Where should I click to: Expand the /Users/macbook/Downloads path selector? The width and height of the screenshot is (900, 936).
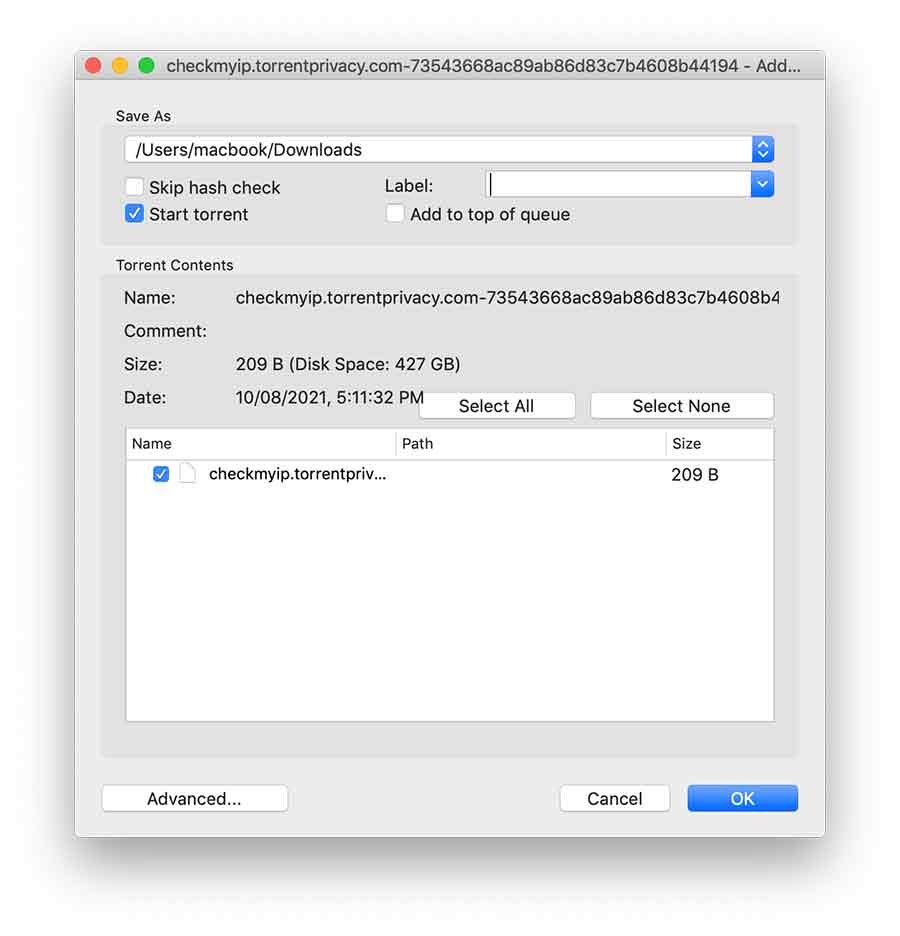[x=763, y=149]
